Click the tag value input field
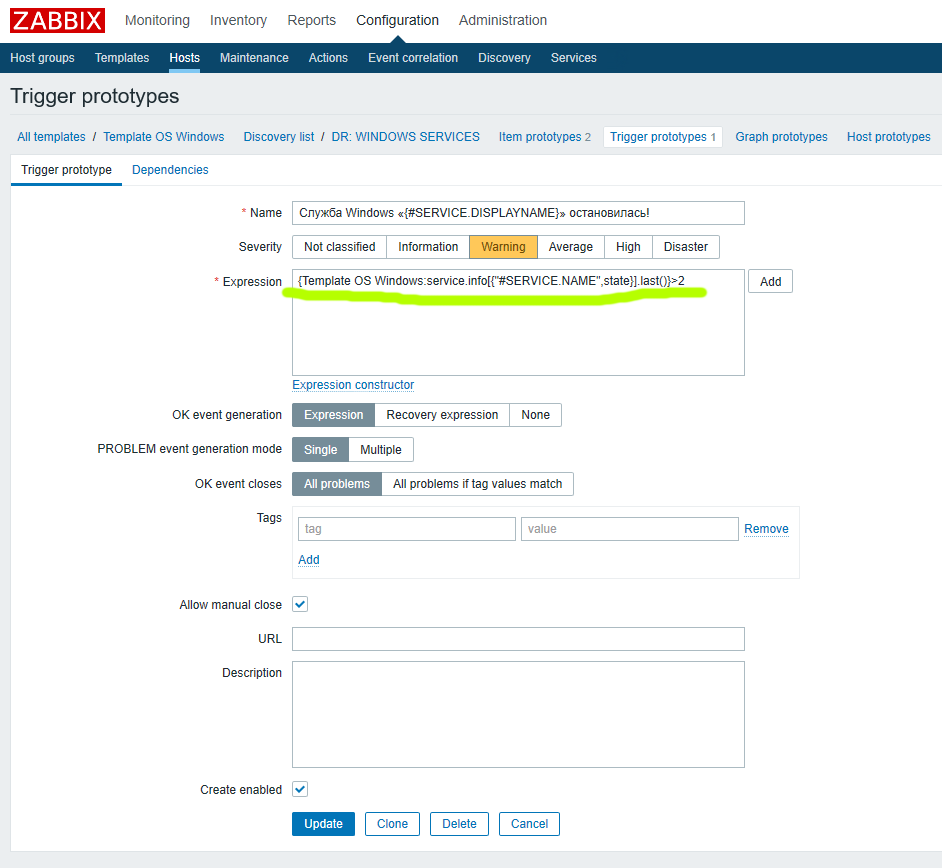This screenshot has height=868, width=942. click(x=630, y=529)
